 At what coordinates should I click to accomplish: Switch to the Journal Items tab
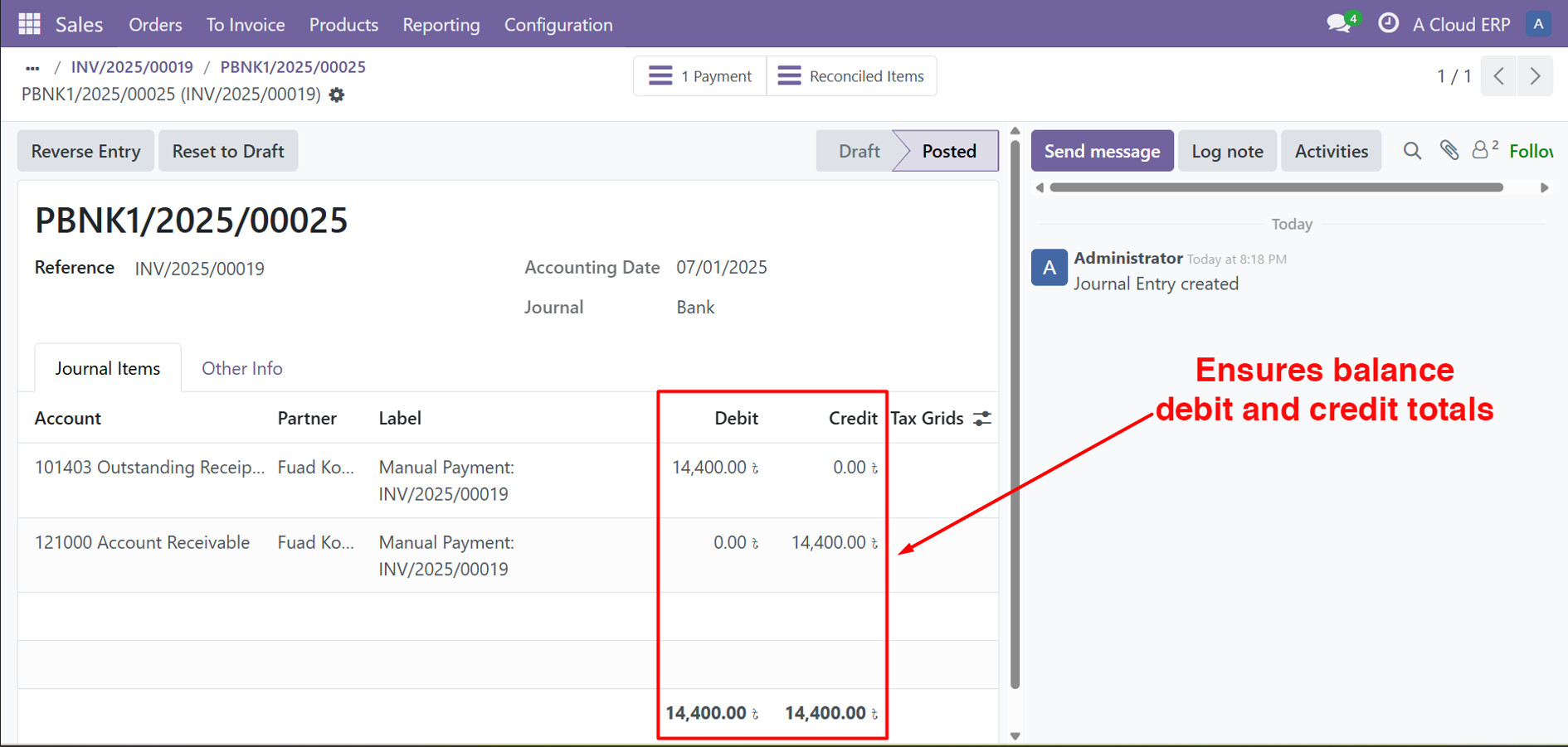click(x=108, y=368)
